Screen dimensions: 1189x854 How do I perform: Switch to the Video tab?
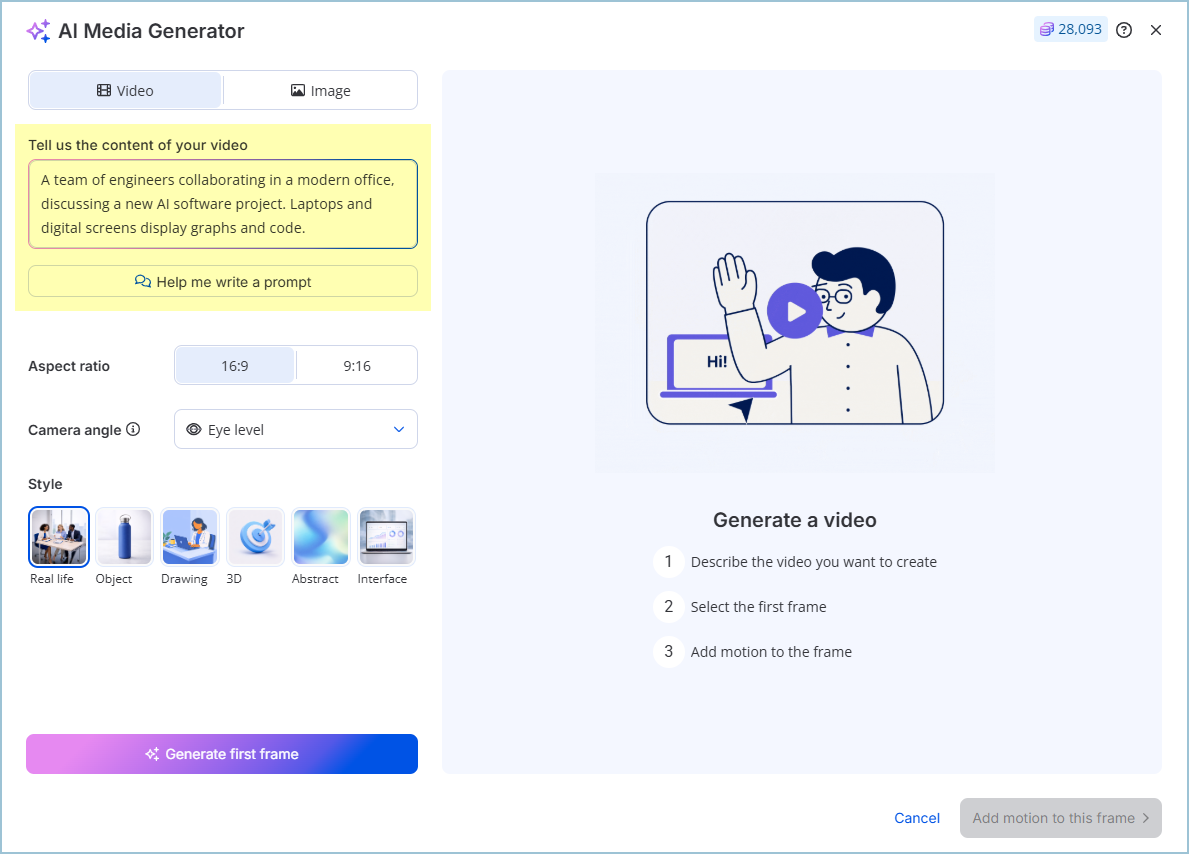click(x=125, y=91)
